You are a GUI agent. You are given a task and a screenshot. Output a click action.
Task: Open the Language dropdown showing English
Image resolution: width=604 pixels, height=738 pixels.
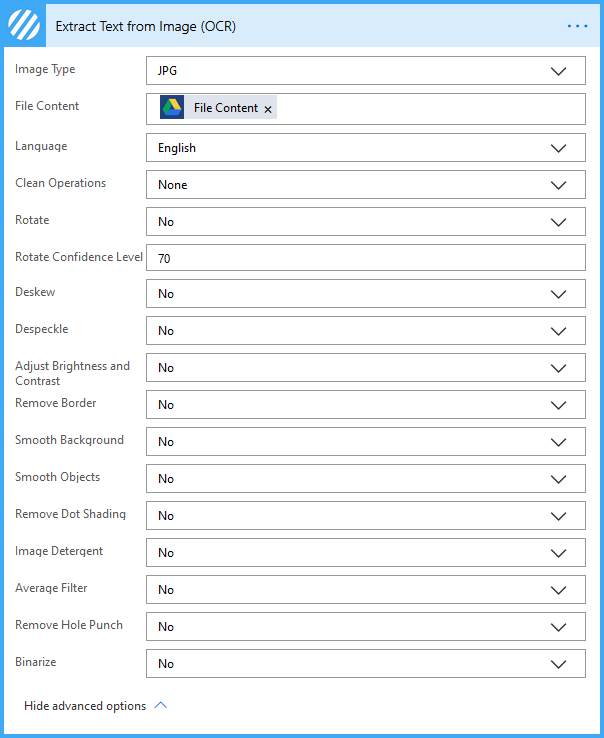point(366,148)
